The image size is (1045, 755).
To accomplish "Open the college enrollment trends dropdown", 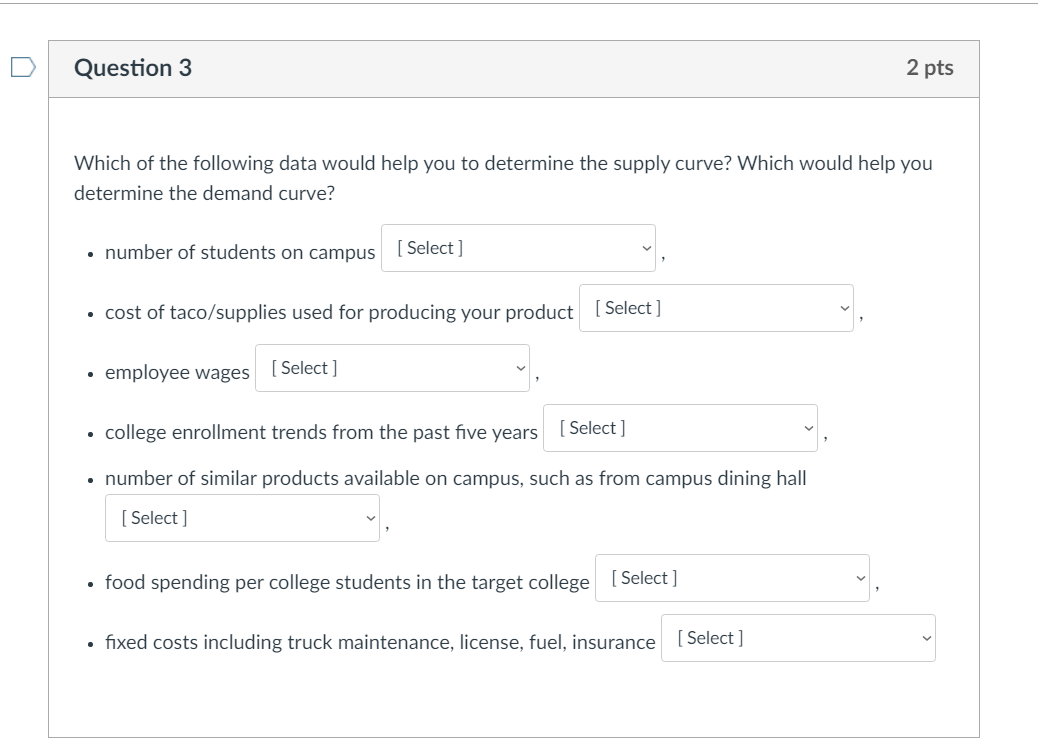I will pyautogui.click(x=680, y=427).
